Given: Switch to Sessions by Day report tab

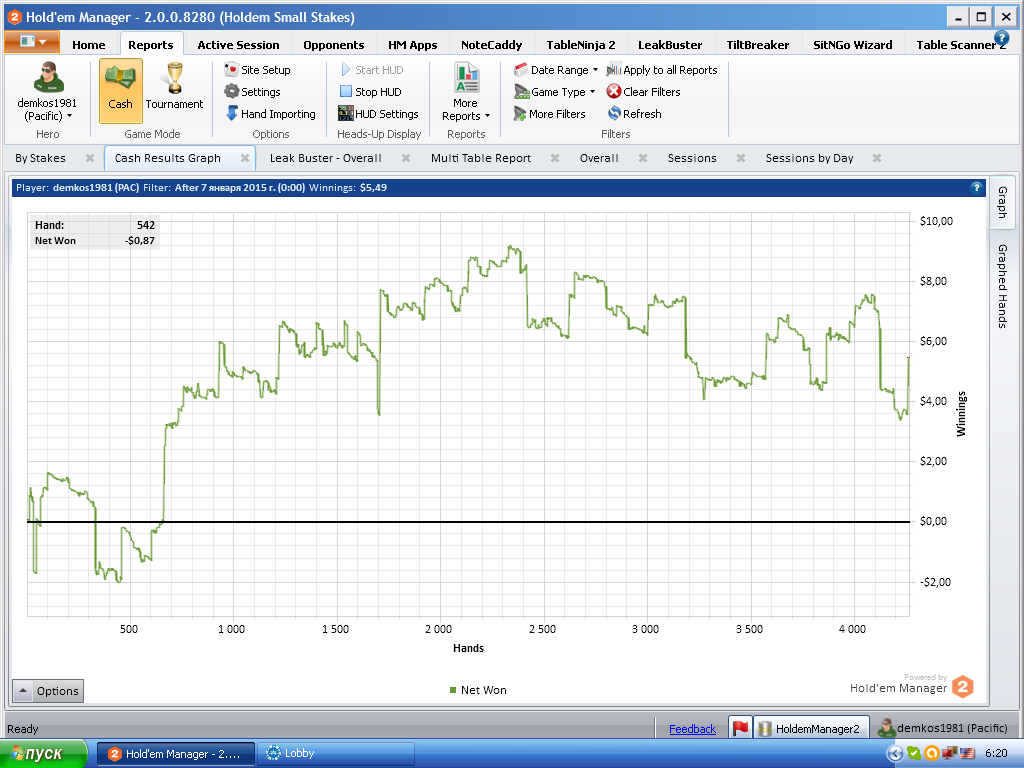Looking at the screenshot, I should (x=809, y=158).
